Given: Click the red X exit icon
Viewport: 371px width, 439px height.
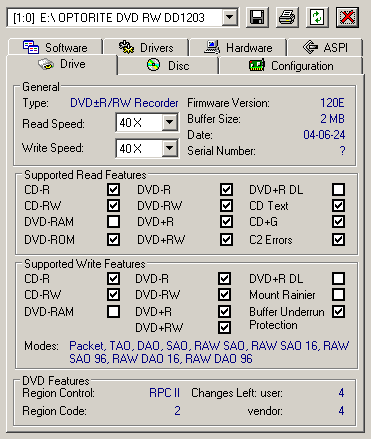Looking at the screenshot, I should 347,17.
